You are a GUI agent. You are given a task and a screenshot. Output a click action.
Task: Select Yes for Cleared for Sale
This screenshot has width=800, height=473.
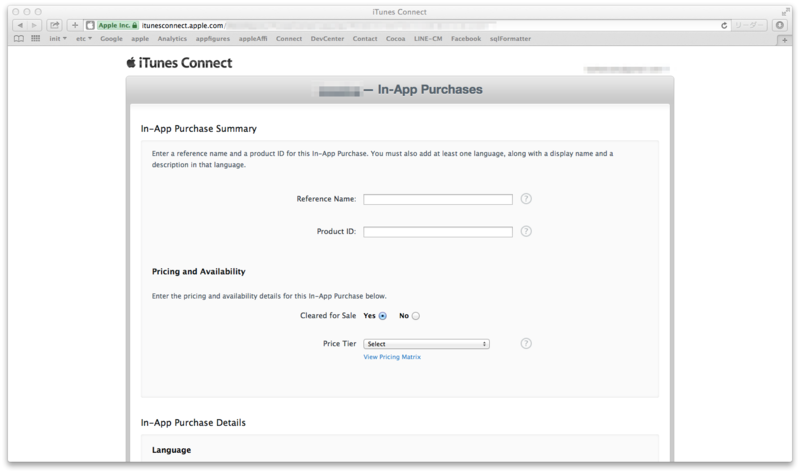pyautogui.click(x=383, y=316)
